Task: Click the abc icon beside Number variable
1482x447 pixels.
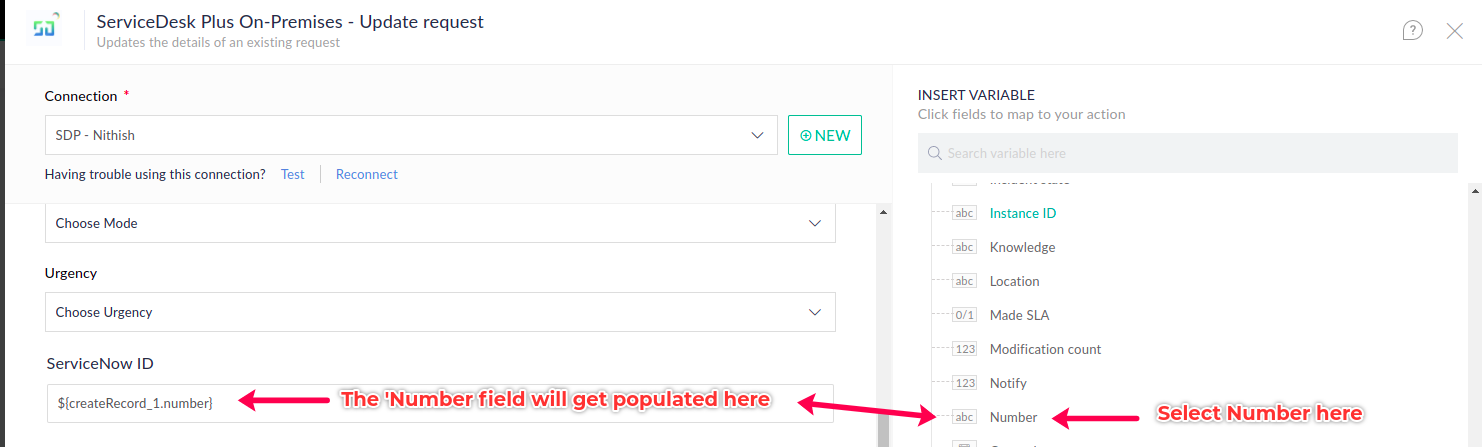Action: click(964, 417)
